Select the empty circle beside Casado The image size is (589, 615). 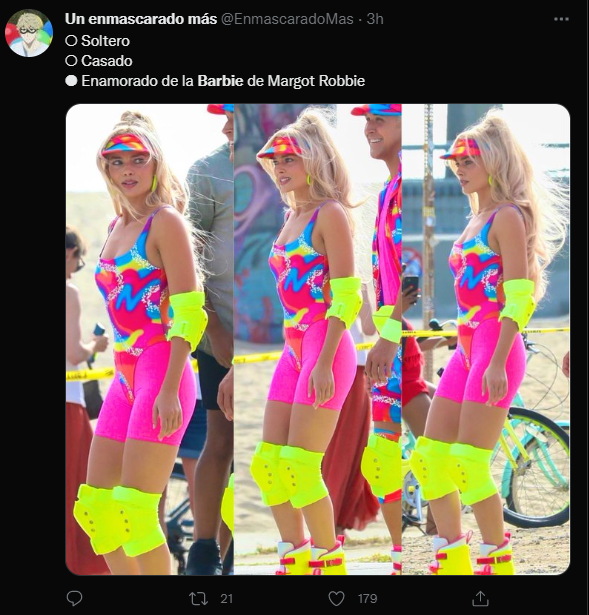[x=71, y=61]
